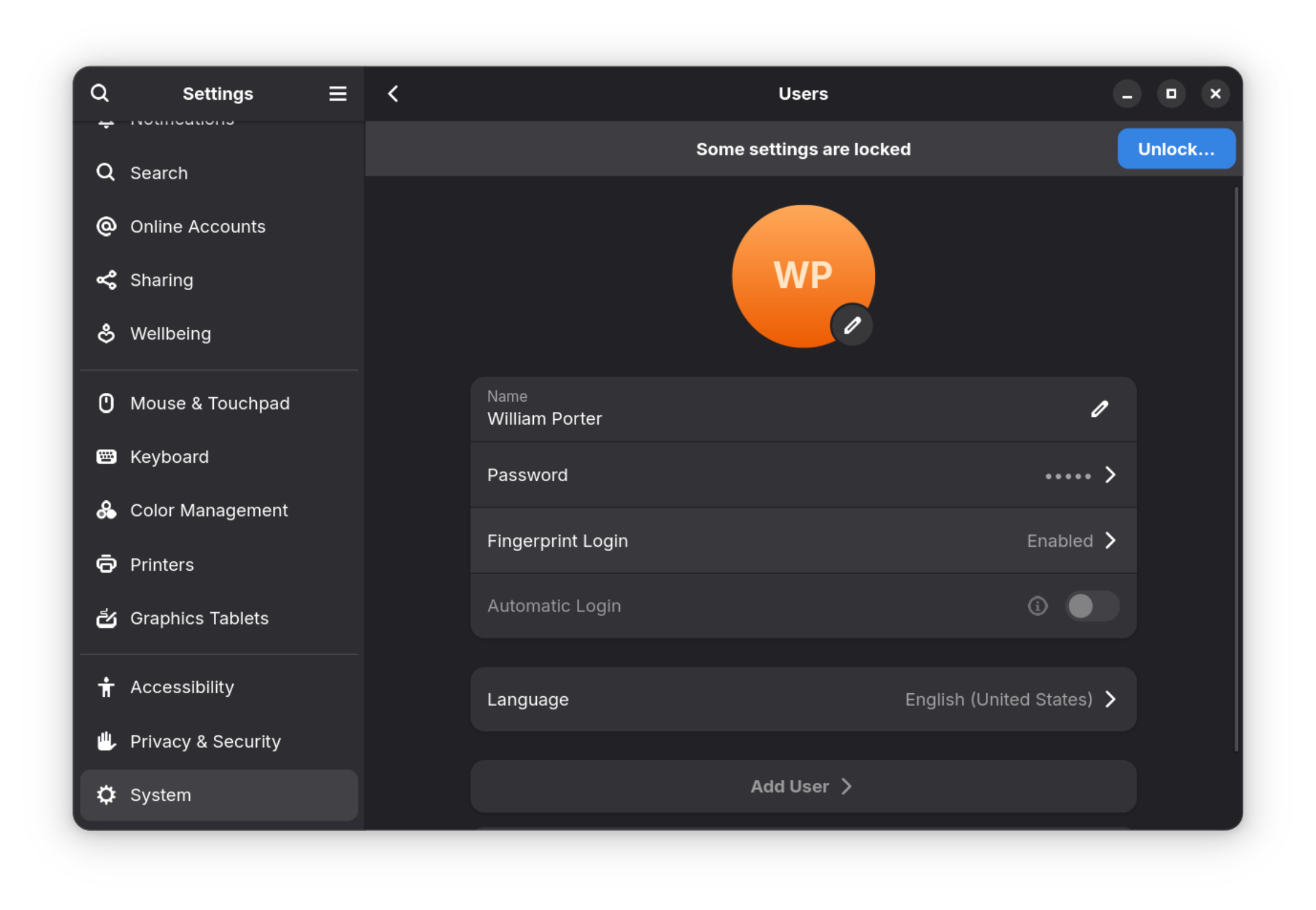The height and width of the screenshot is (910, 1316).
Task: Open Printers panel
Action: coord(219,564)
